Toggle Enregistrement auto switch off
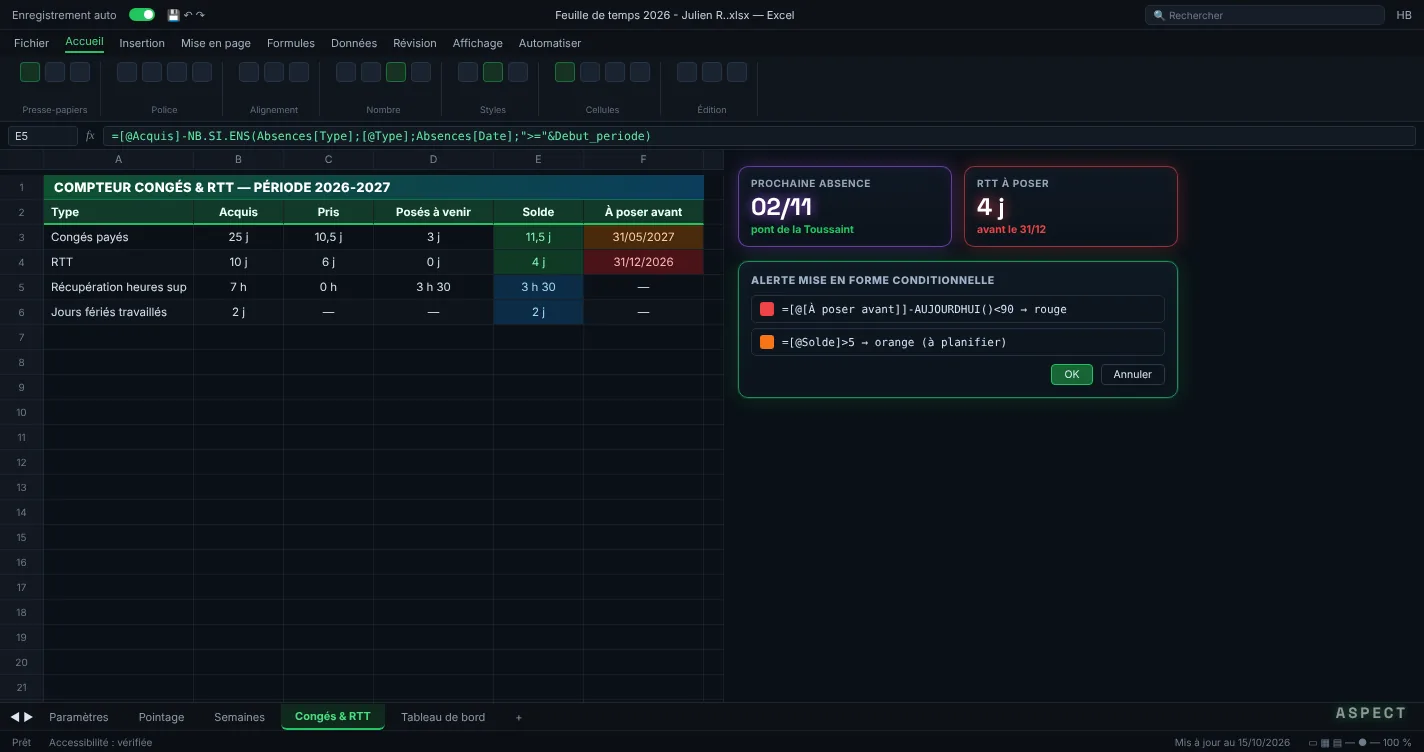The width and height of the screenshot is (1424, 752). point(142,15)
